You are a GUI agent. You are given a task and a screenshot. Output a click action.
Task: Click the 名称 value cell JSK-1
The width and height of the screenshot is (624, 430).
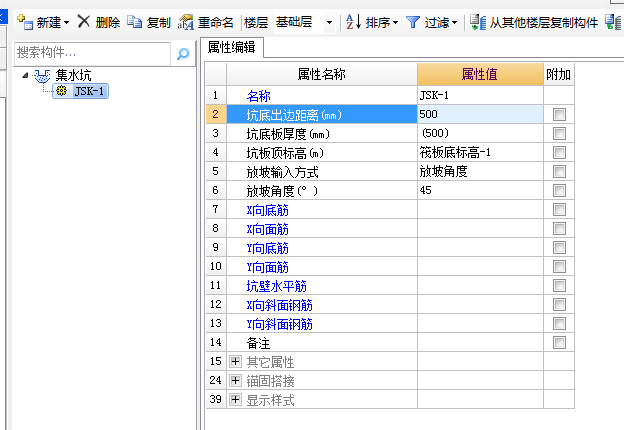(x=480, y=95)
